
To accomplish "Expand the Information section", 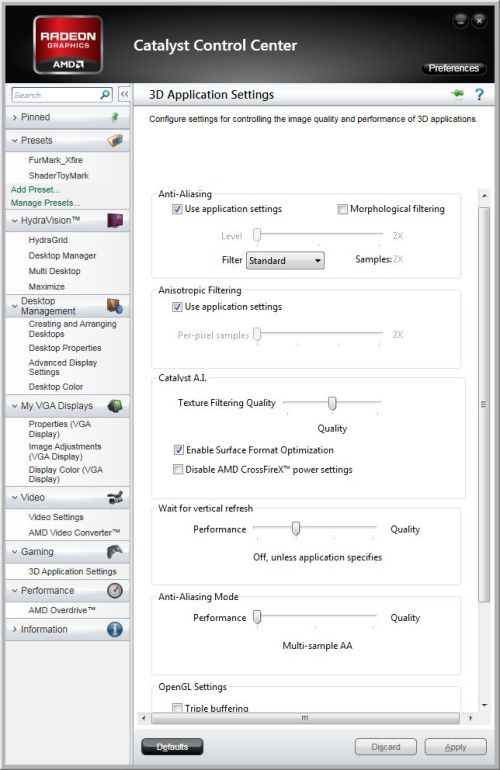I will 14,629.
